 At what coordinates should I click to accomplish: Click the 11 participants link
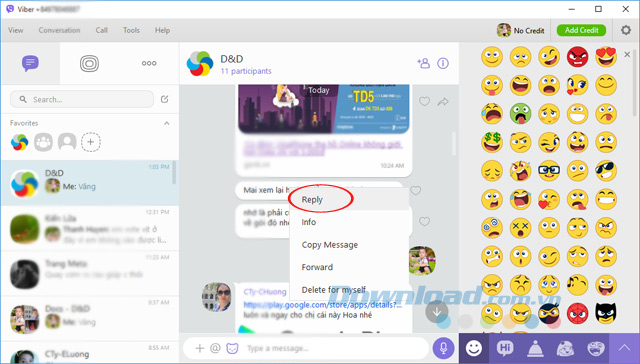point(246,71)
